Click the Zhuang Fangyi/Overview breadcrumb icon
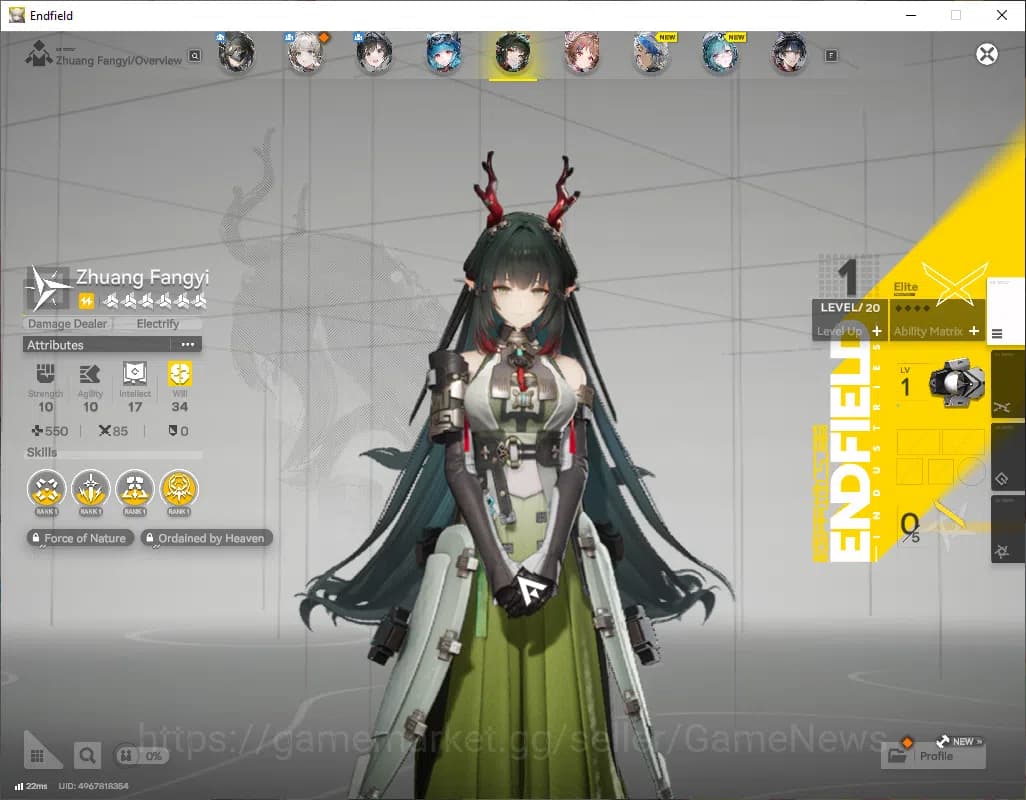 pyautogui.click(x=39, y=54)
